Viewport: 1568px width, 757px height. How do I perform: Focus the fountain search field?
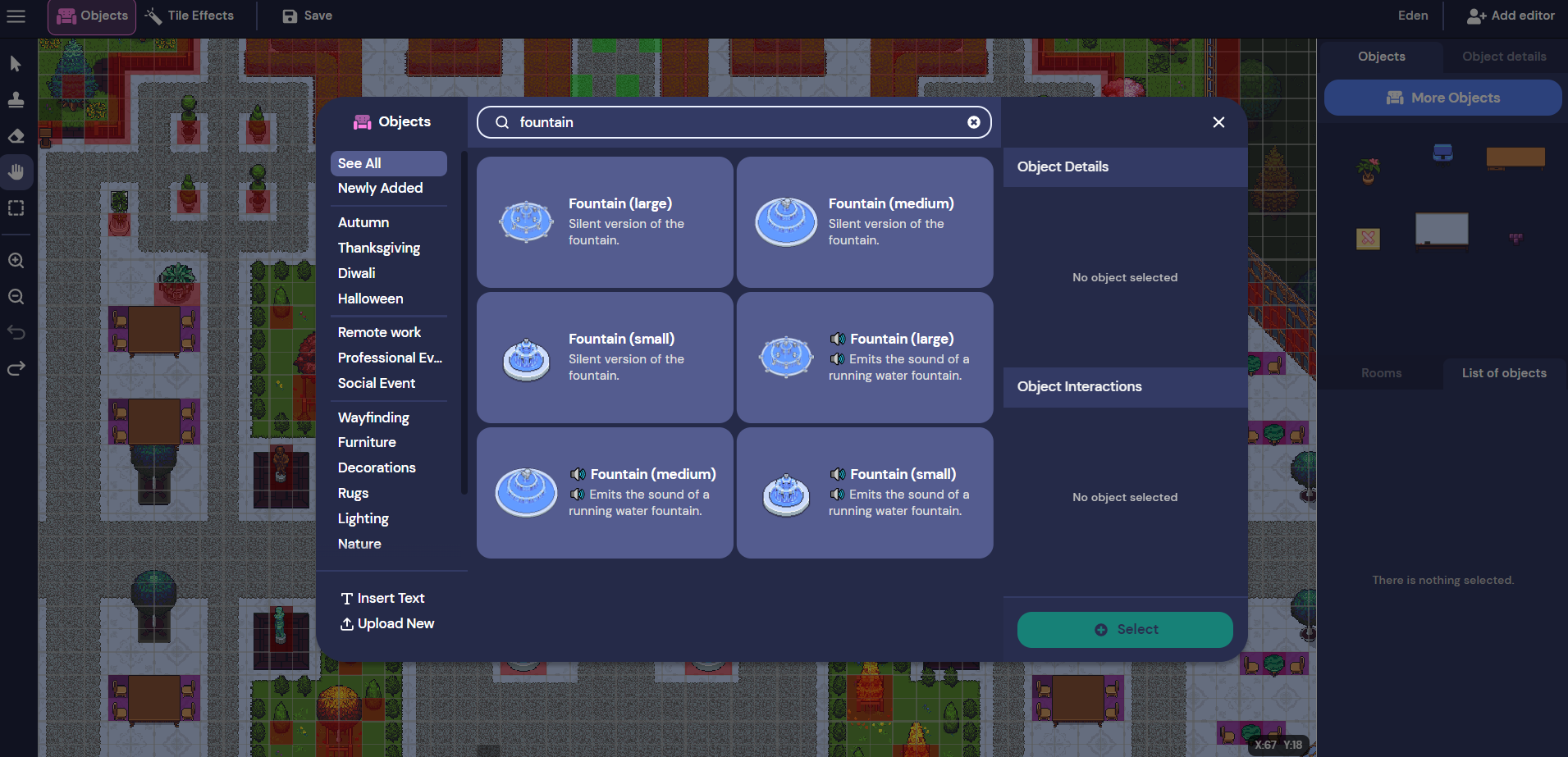tap(734, 122)
